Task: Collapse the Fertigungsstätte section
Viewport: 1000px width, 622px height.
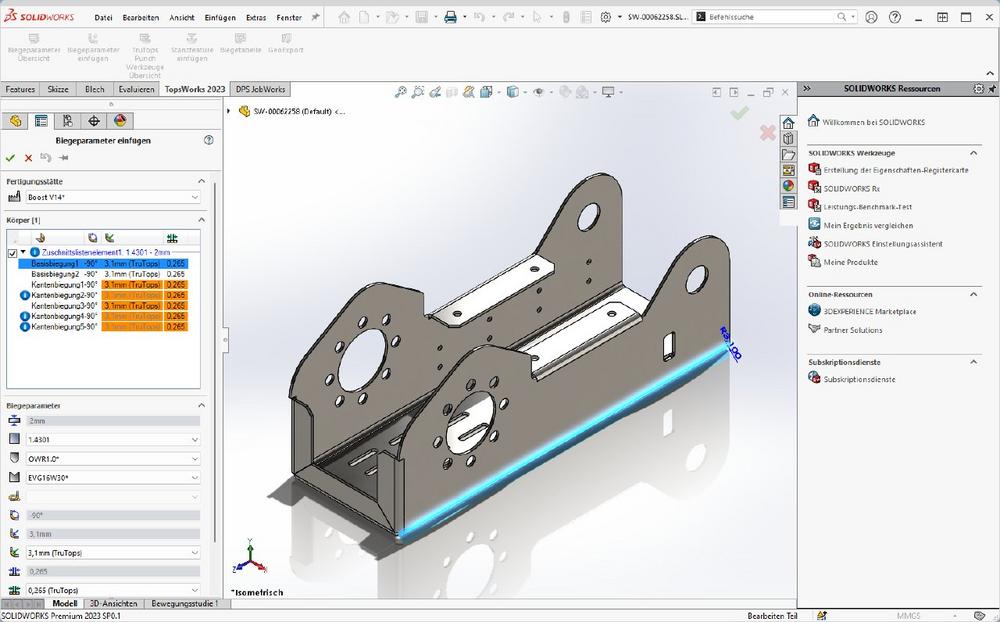Action: pyautogui.click(x=202, y=181)
